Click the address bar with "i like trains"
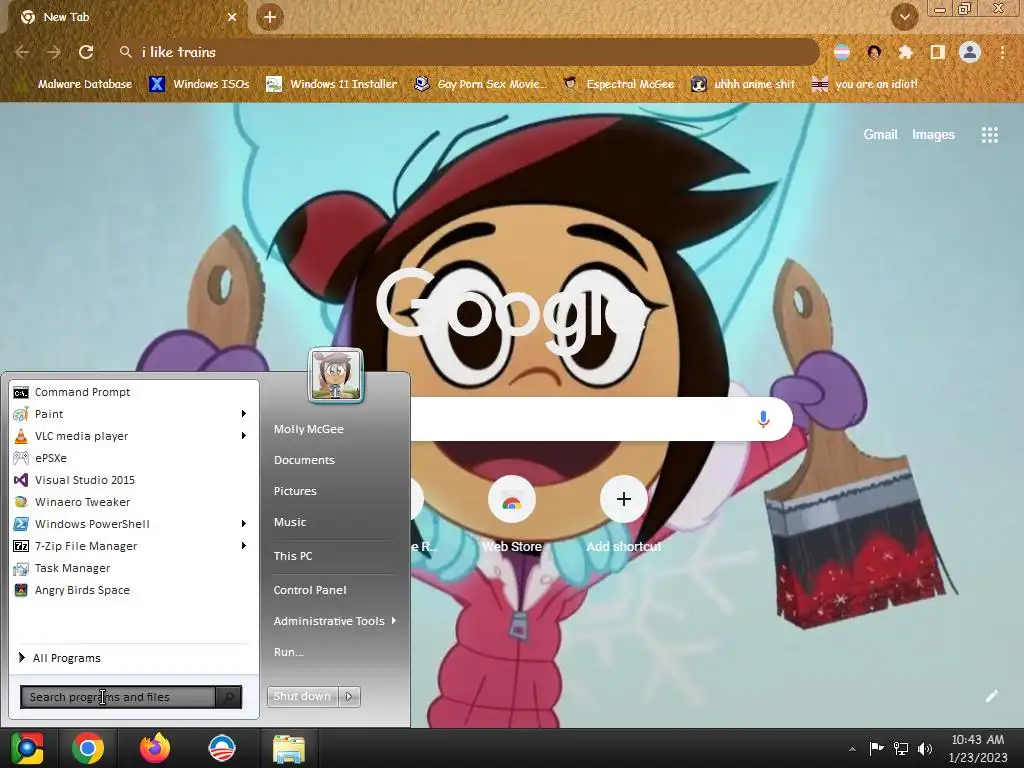 pos(465,52)
